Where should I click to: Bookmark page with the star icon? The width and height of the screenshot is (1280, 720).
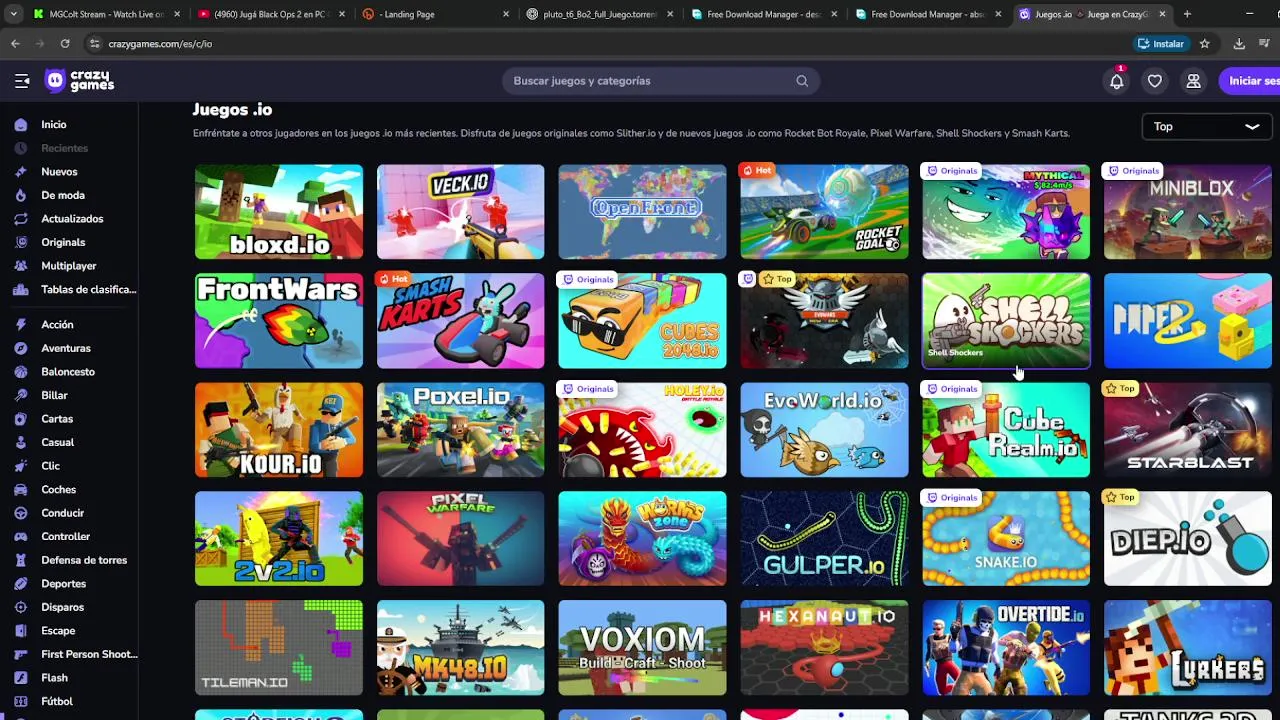[1205, 44]
